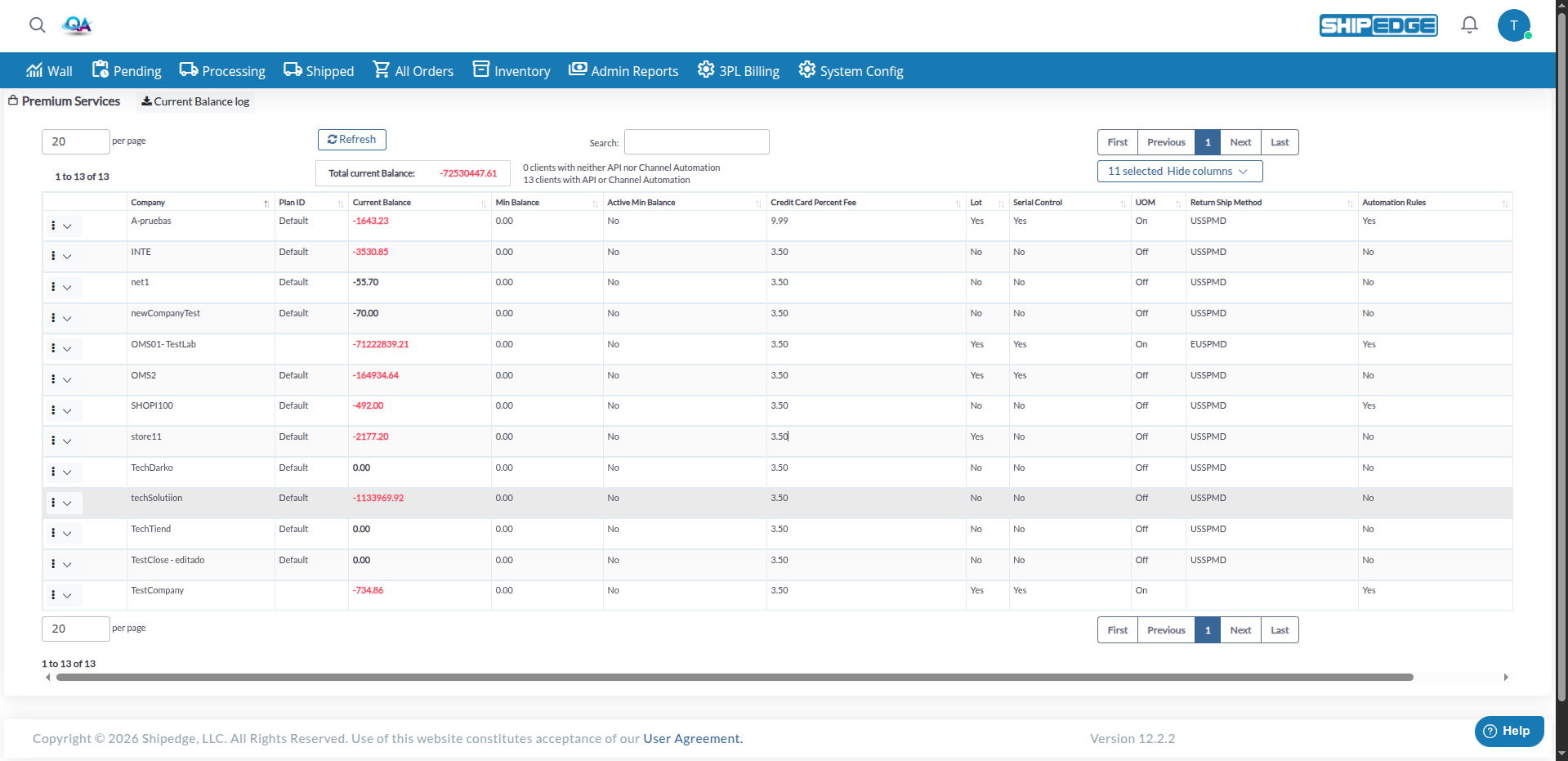Image resolution: width=1568 pixels, height=761 pixels.
Task: Open the Admin Reports menu
Action: pyautogui.click(x=623, y=71)
